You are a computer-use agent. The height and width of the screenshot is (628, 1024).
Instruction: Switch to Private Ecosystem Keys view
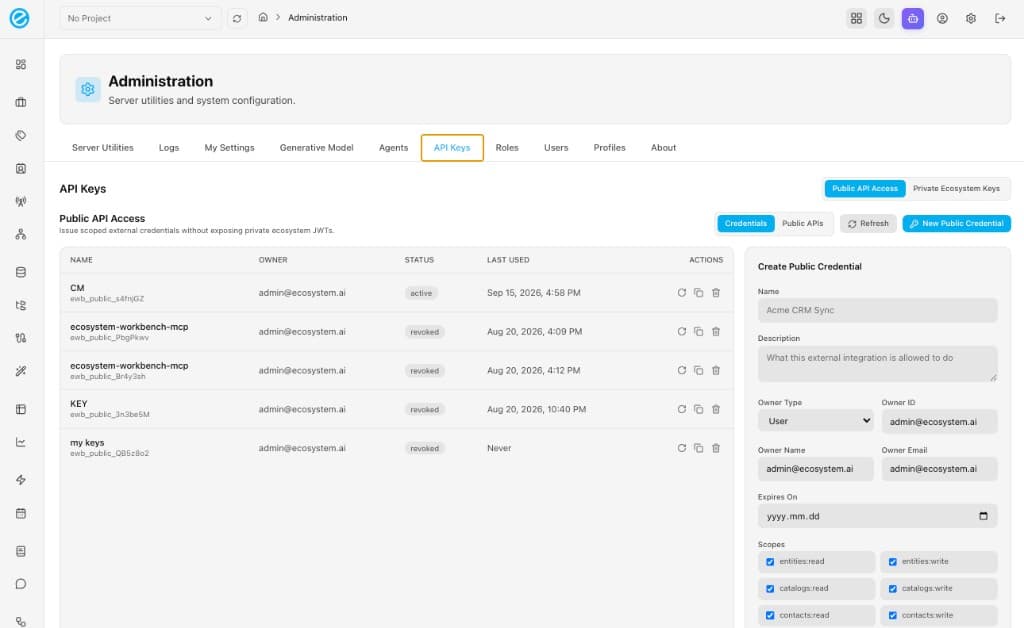(x=956, y=189)
